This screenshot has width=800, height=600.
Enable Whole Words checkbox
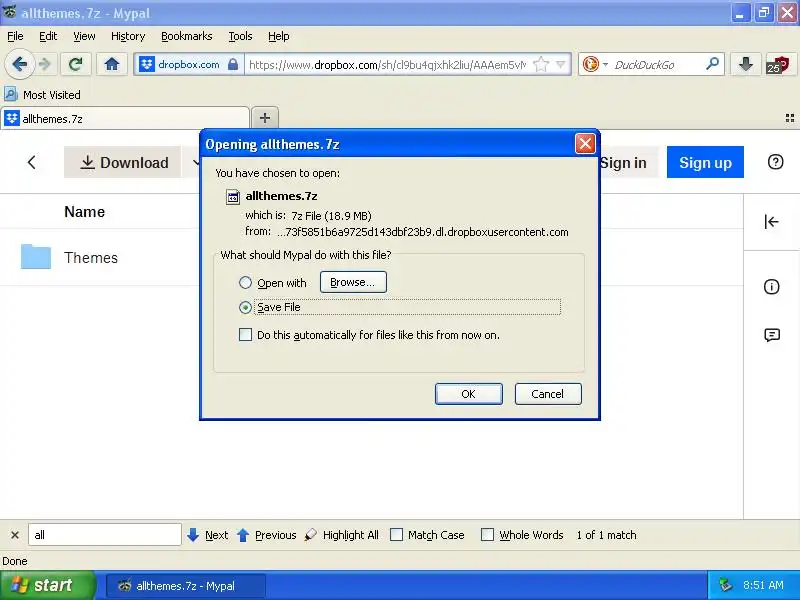pos(487,535)
